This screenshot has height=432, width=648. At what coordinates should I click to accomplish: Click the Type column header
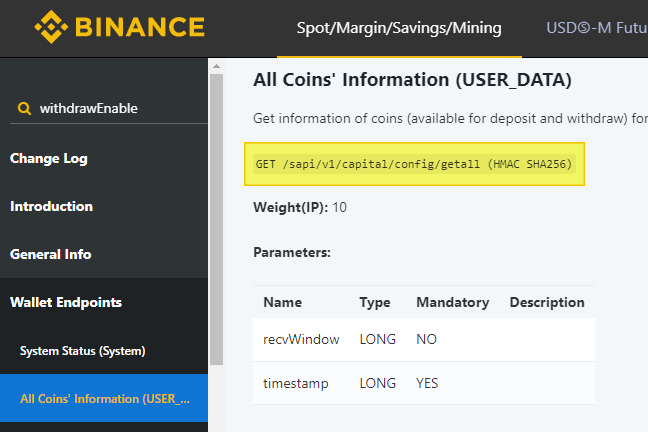tap(374, 302)
